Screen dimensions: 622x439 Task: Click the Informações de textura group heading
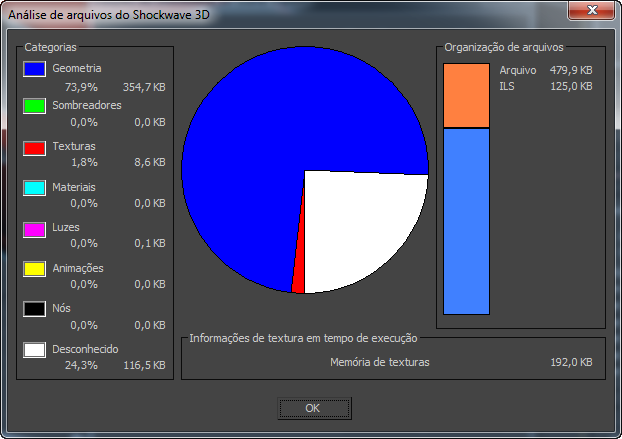coord(303,338)
